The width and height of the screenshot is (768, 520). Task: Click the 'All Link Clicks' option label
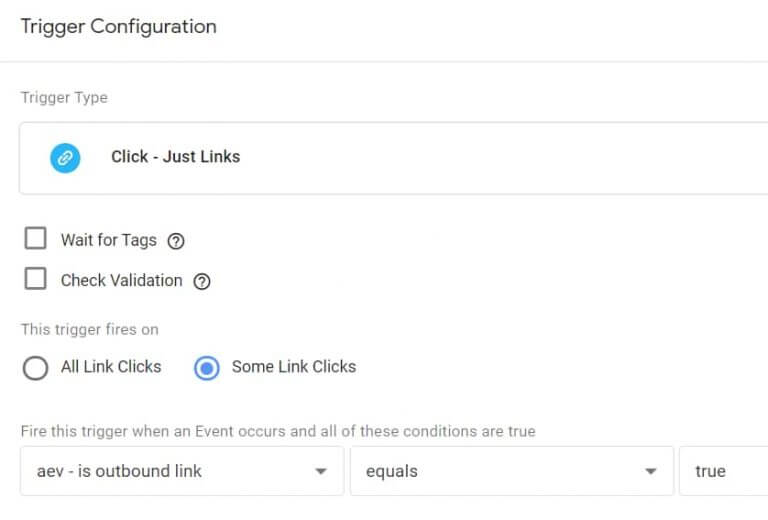pyautogui.click(x=111, y=367)
